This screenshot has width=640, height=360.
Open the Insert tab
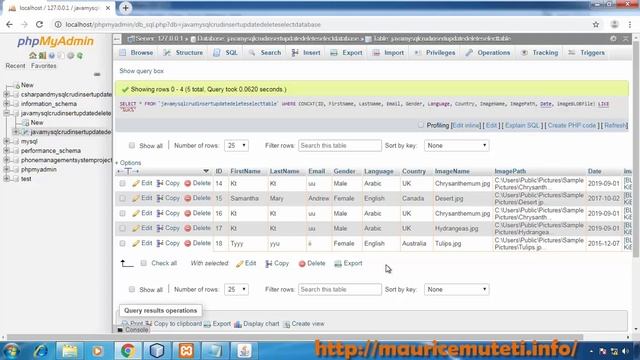pos(306,53)
